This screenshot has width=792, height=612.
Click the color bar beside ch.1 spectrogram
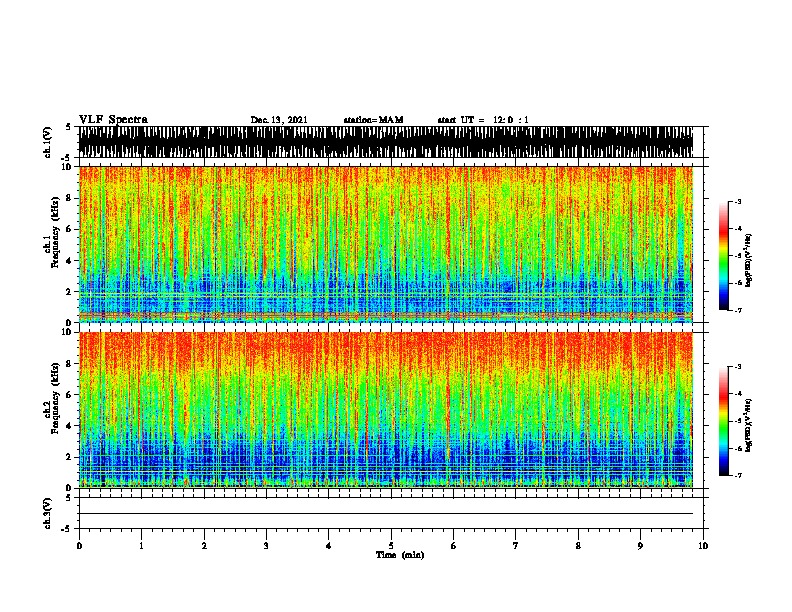tap(723, 256)
